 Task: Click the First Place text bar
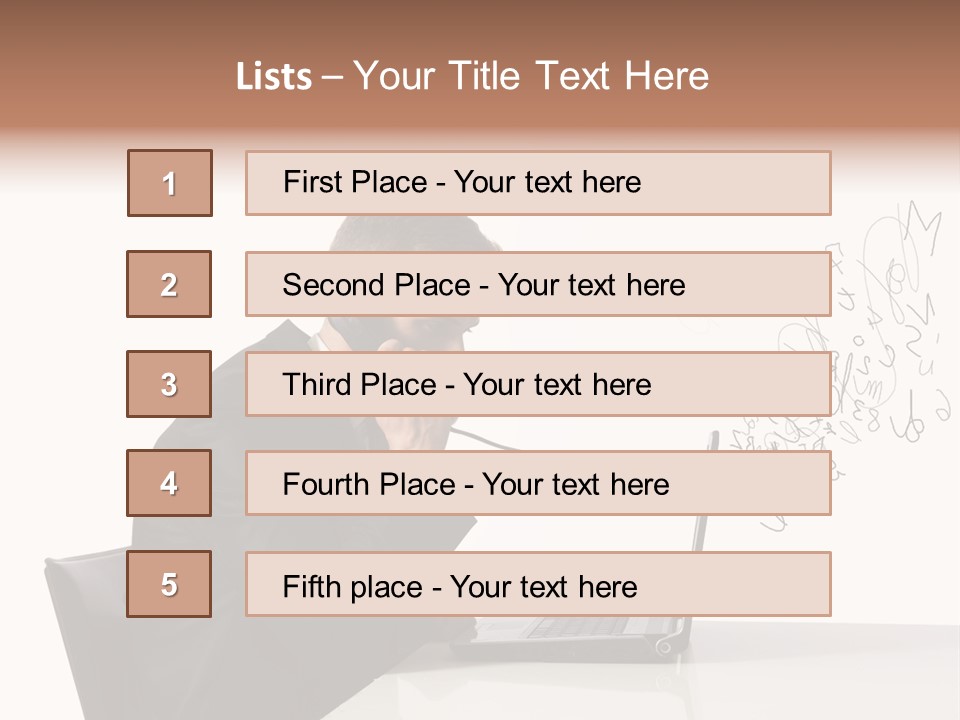538,183
